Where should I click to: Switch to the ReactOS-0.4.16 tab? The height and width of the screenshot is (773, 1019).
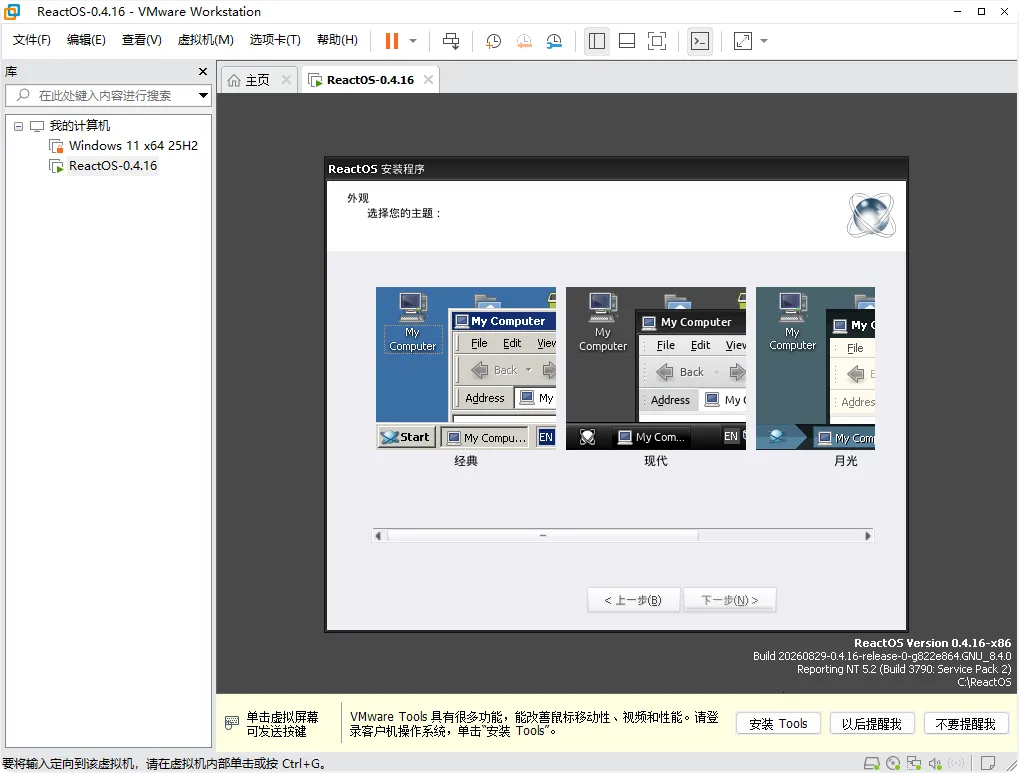click(370, 80)
